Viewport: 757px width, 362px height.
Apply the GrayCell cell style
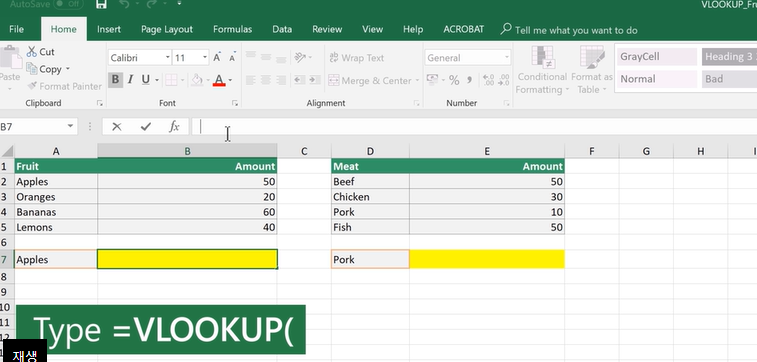657,56
